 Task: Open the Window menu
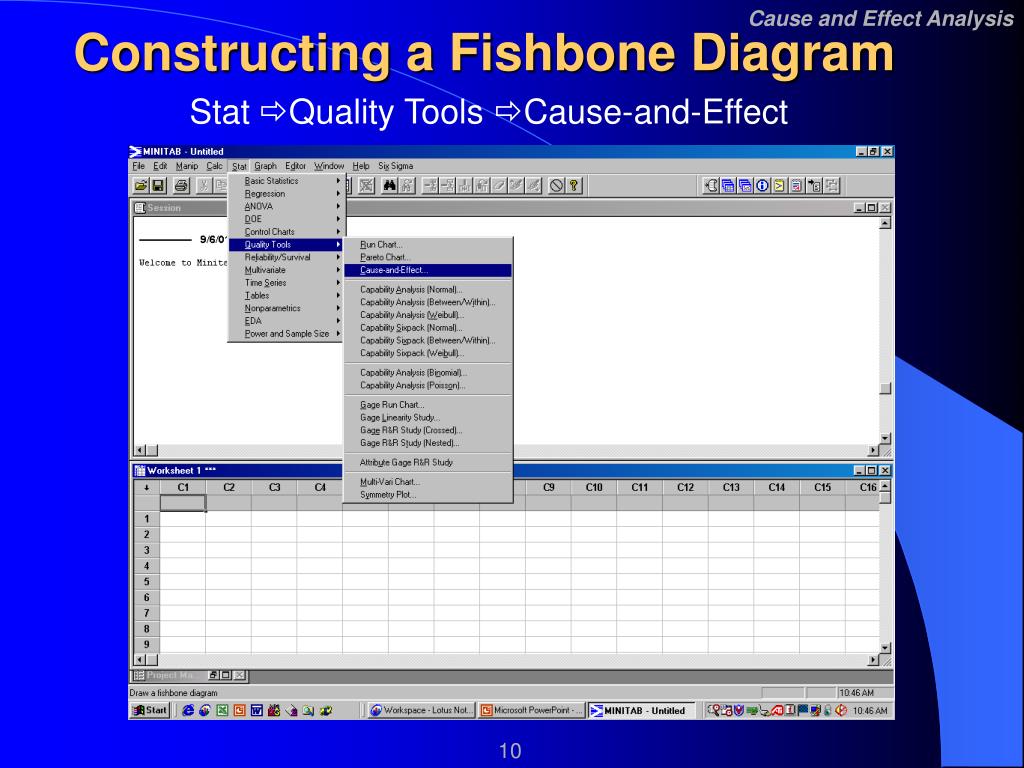(328, 166)
